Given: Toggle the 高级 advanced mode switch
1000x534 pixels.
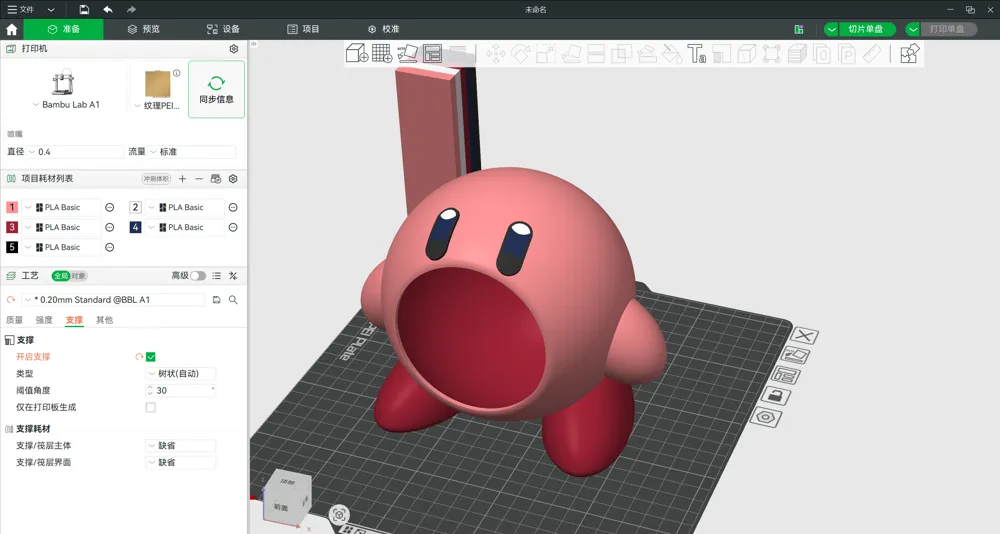Looking at the screenshot, I should tap(198, 276).
